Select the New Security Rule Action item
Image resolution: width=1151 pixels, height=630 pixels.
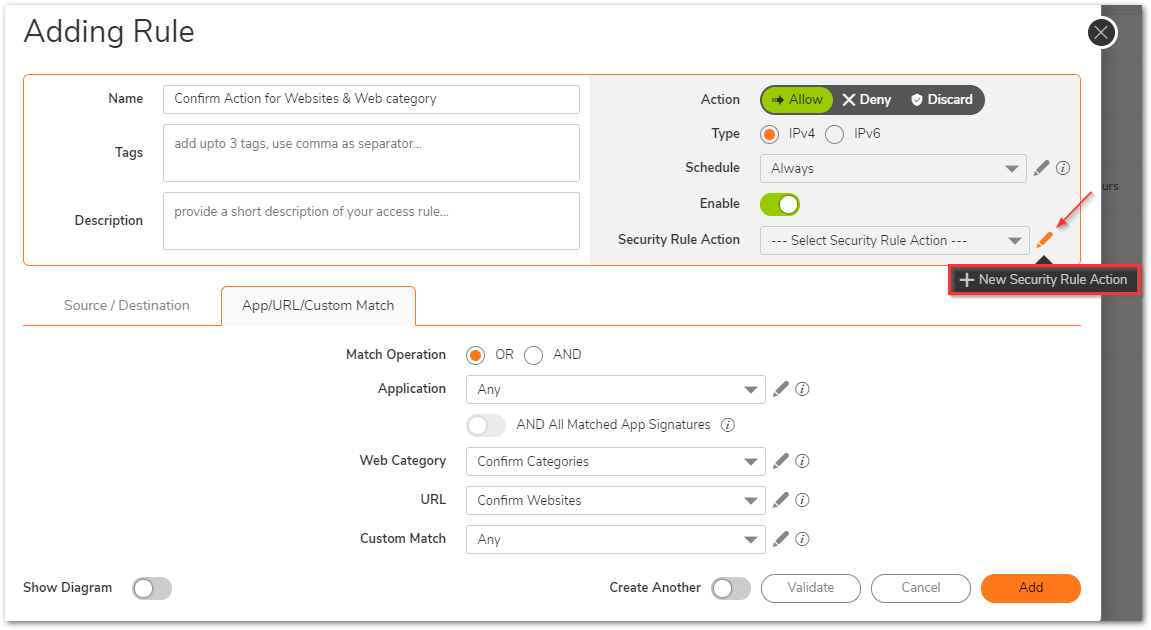tap(1044, 280)
